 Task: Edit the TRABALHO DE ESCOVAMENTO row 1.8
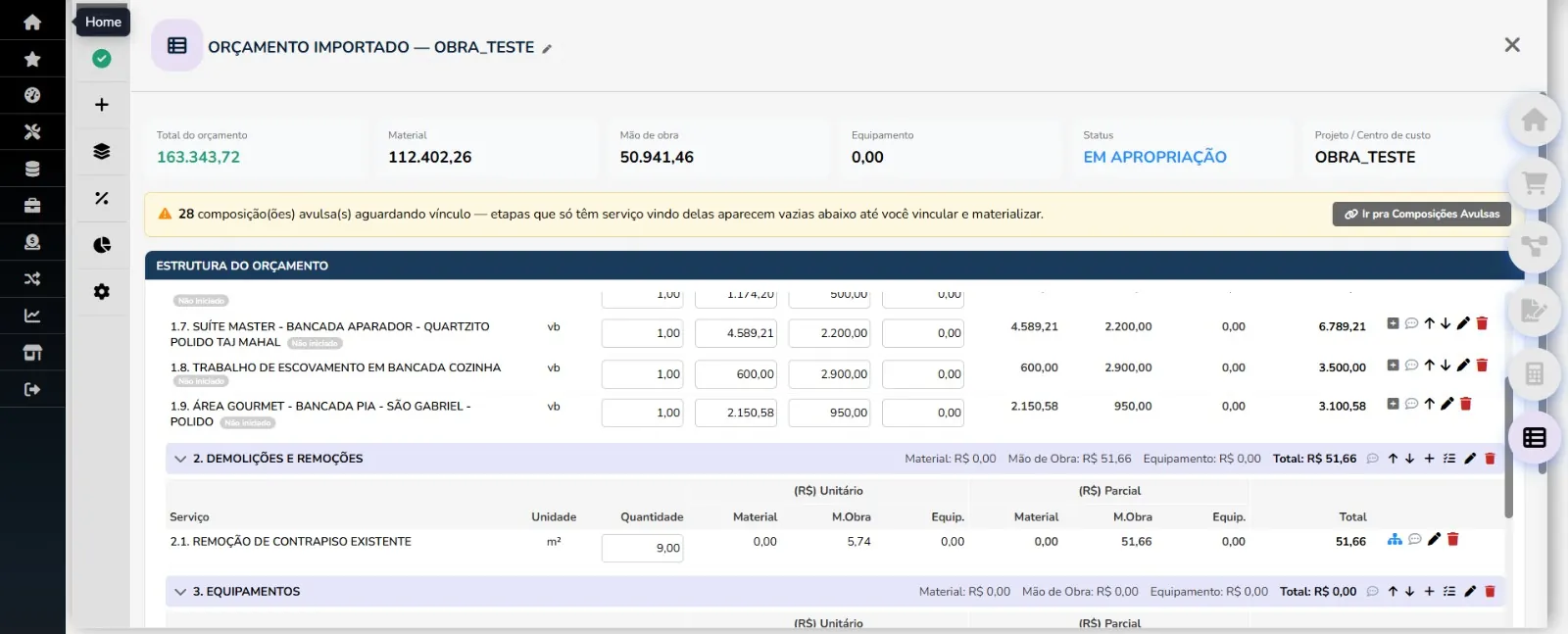[x=1463, y=366]
